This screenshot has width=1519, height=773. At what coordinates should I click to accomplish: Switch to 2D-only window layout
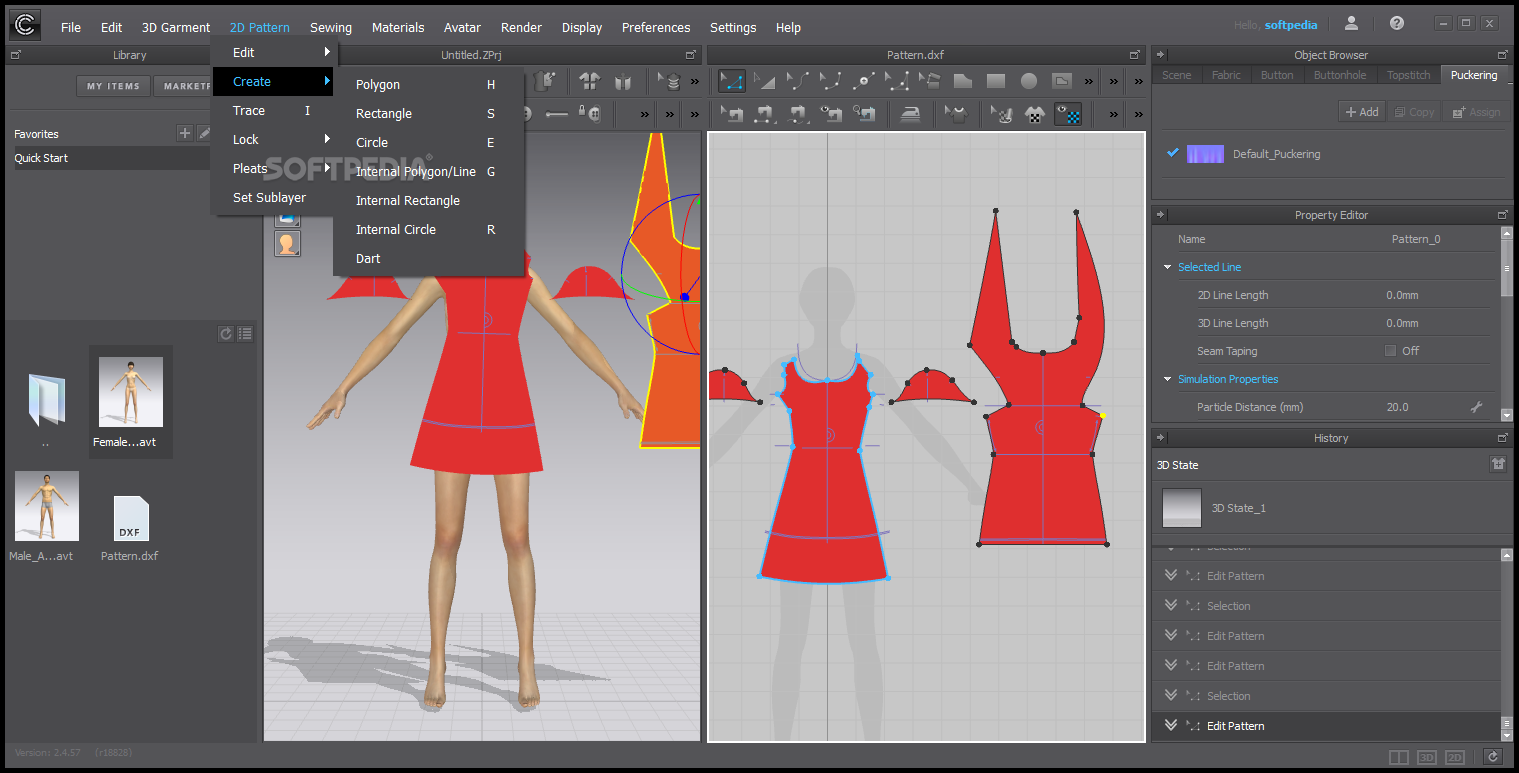click(x=1456, y=758)
